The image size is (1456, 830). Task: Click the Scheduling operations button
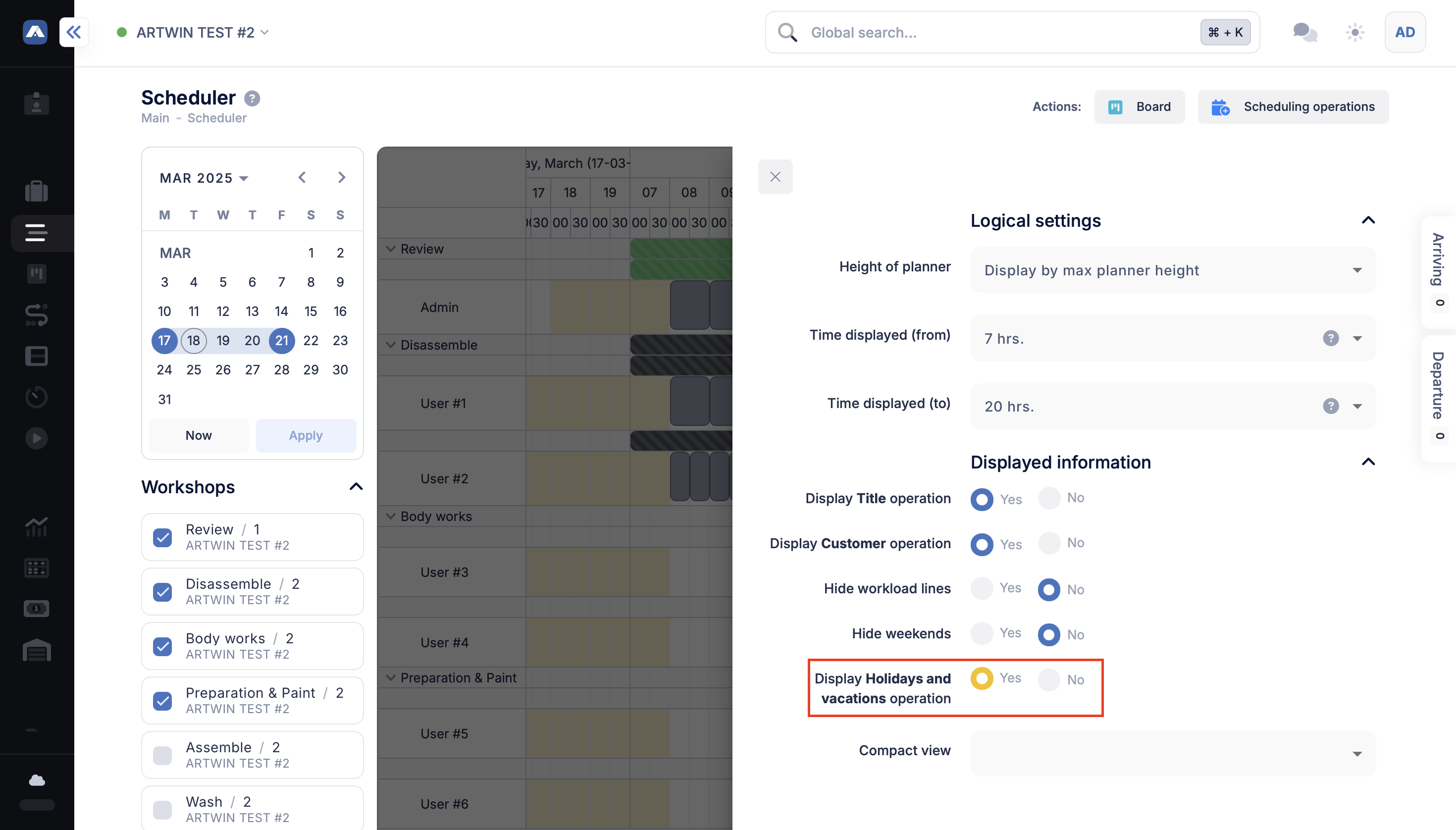pyautogui.click(x=1293, y=106)
